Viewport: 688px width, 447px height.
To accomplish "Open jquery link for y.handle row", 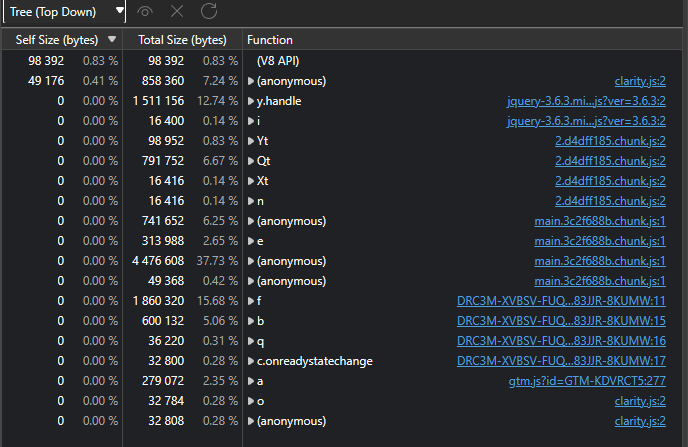I will pos(586,100).
